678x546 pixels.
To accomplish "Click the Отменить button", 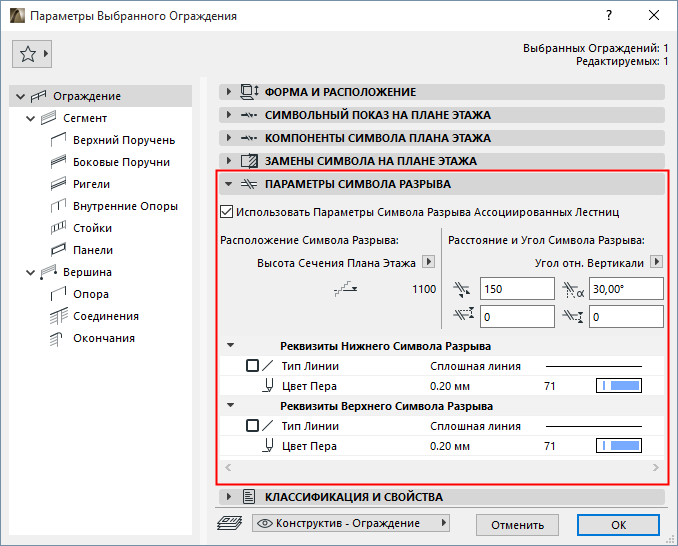I will point(517,525).
